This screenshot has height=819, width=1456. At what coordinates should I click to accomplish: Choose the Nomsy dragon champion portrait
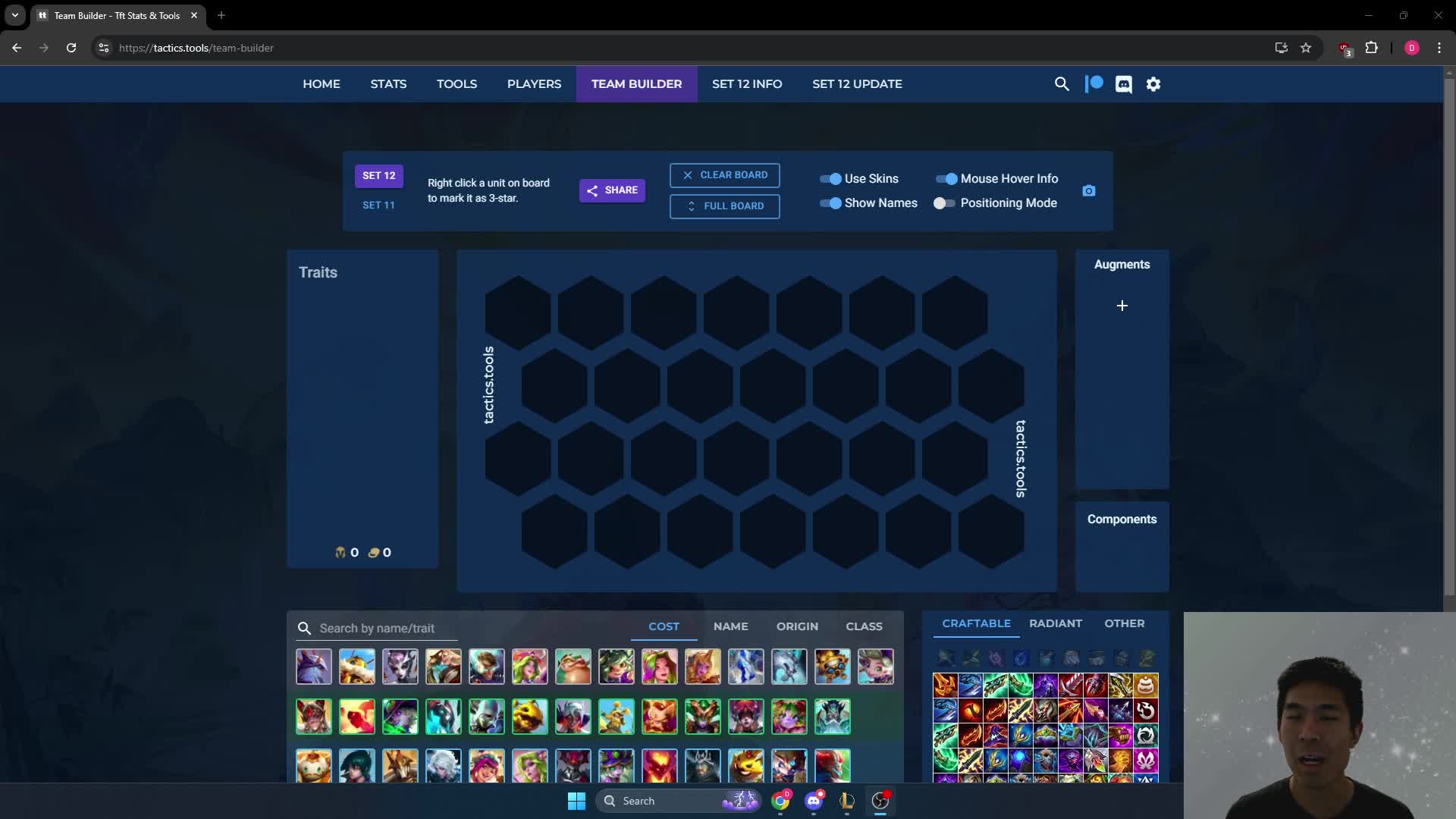click(x=573, y=667)
